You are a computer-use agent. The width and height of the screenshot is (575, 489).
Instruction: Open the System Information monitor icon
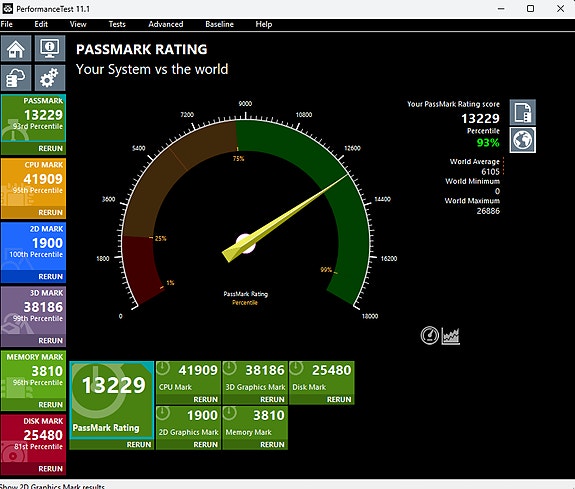point(50,48)
